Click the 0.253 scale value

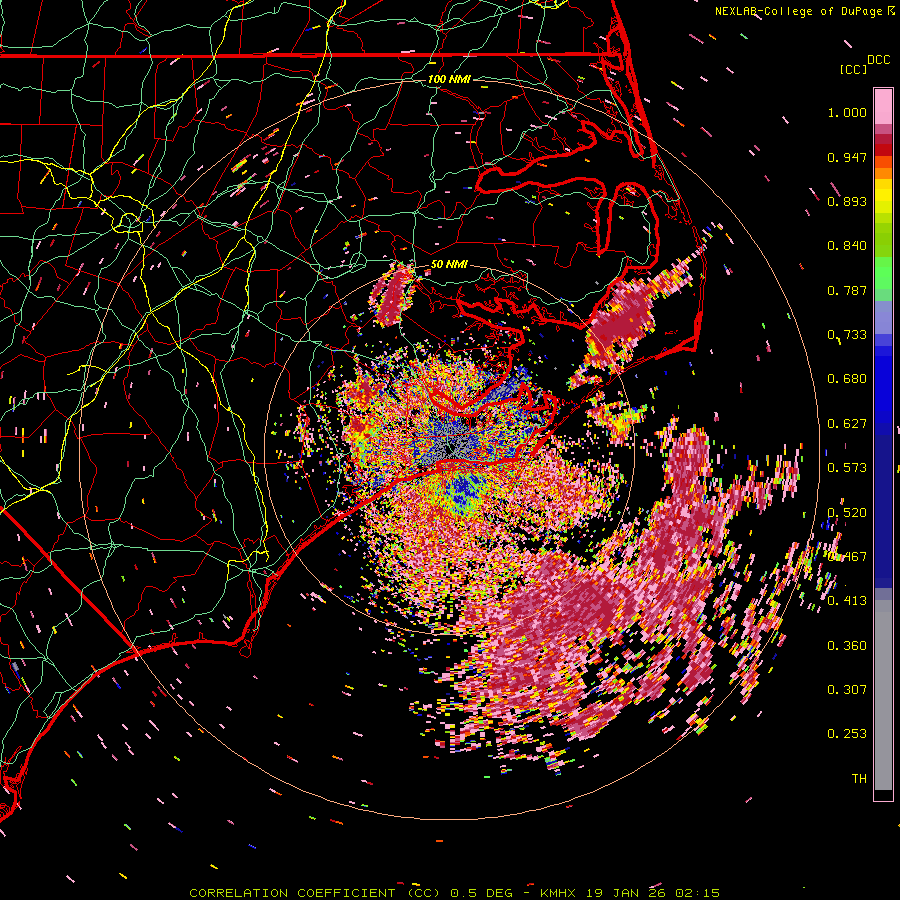[x=847, y=734]
